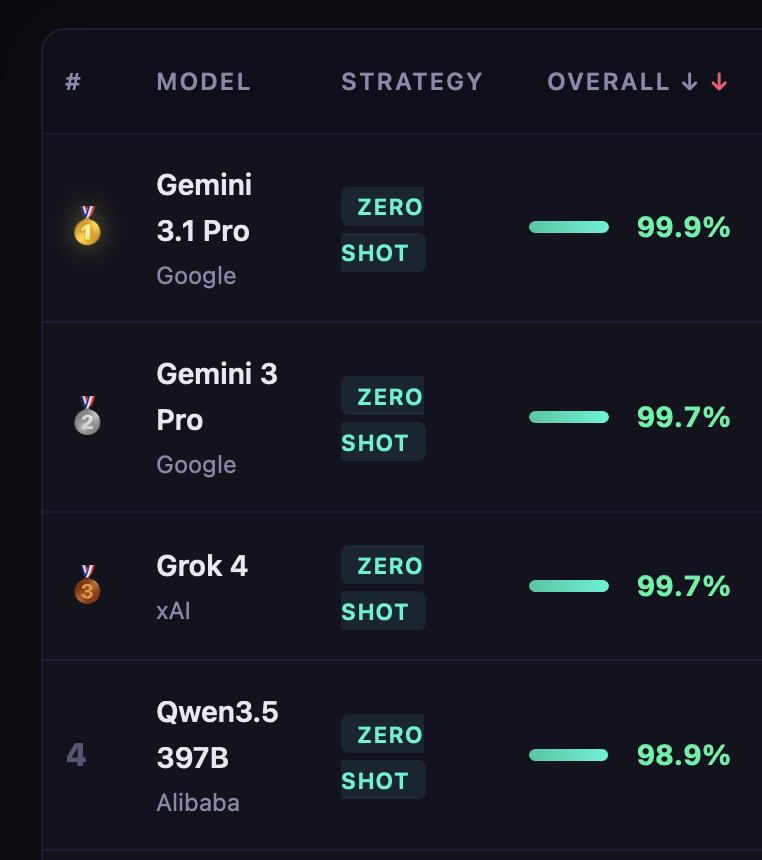Sort by the OVERALL column header

(608, 82)
